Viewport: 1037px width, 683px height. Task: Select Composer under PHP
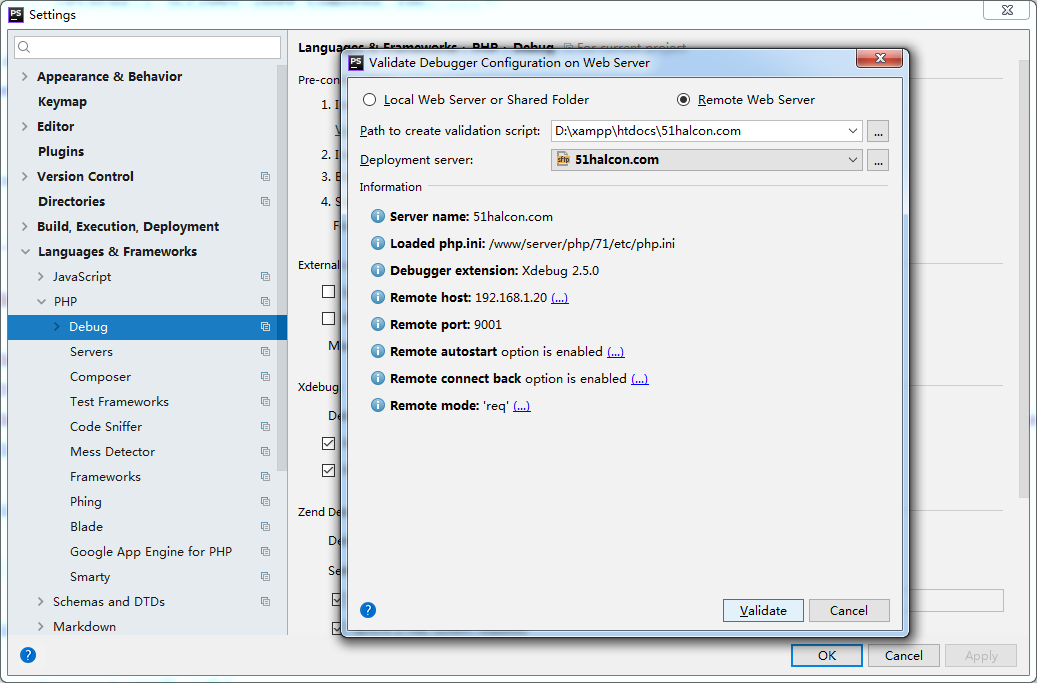[x=101, y=377]
